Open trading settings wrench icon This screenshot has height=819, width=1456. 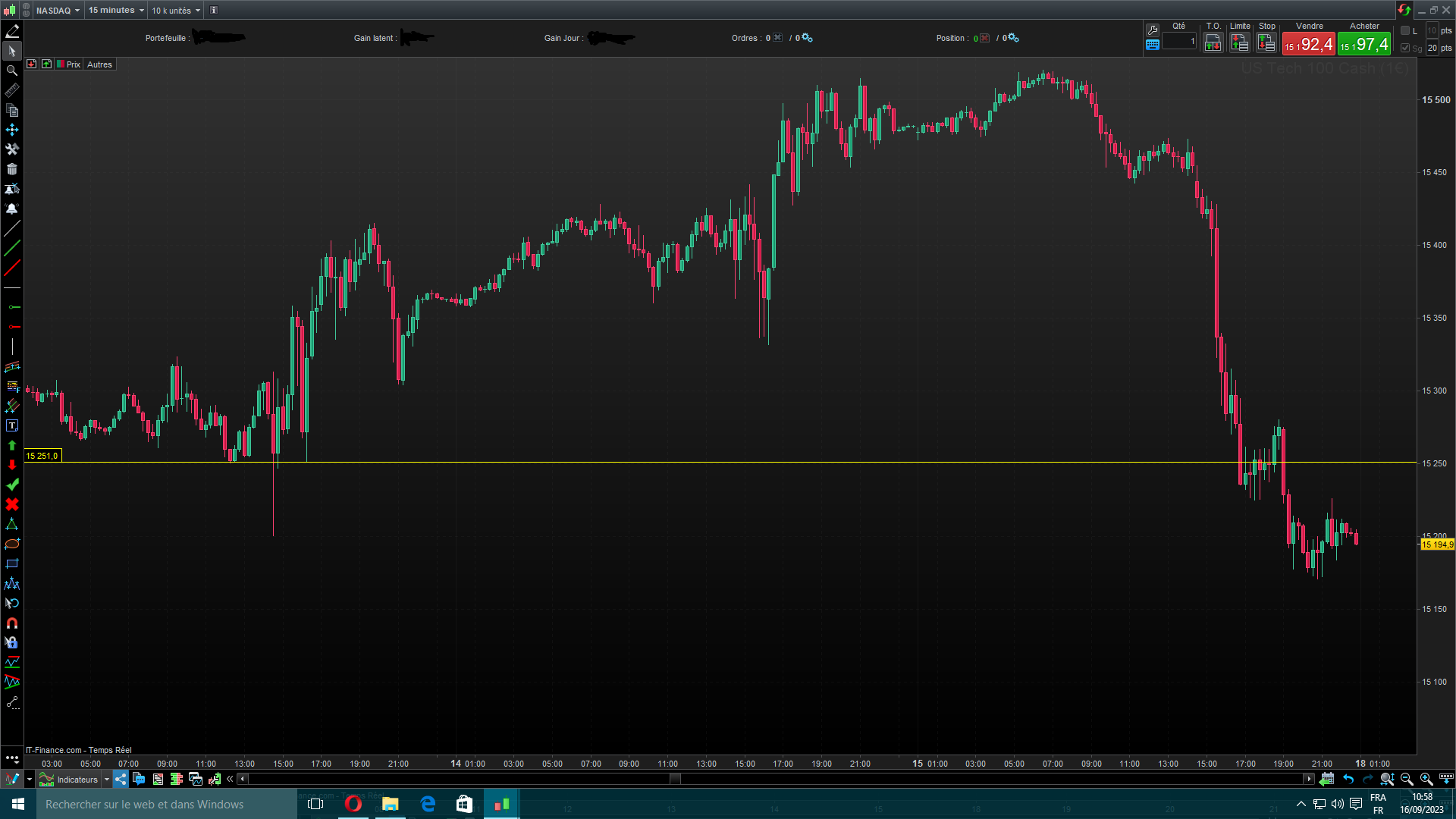[1153, 30]
